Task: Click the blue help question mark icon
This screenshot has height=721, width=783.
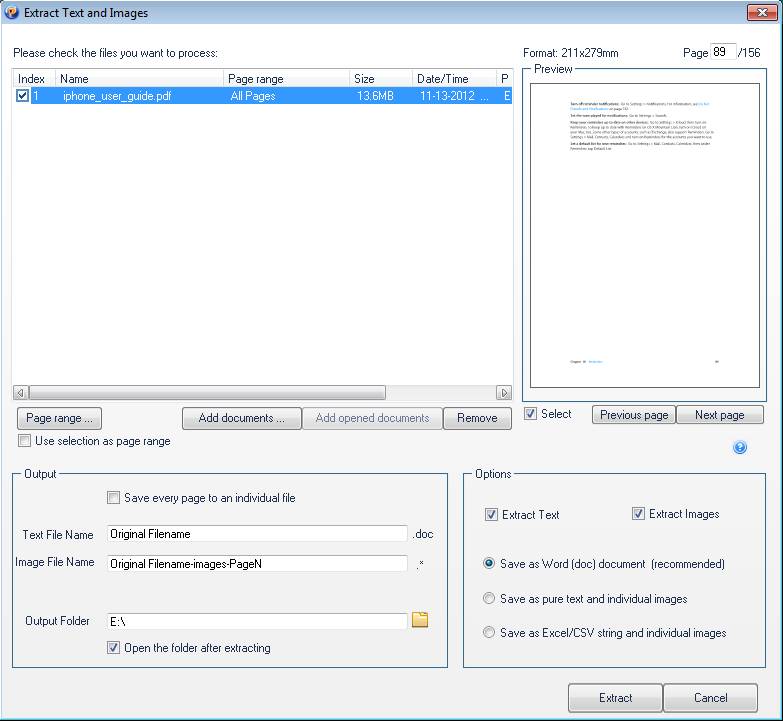Action: (x=740, y=447)
